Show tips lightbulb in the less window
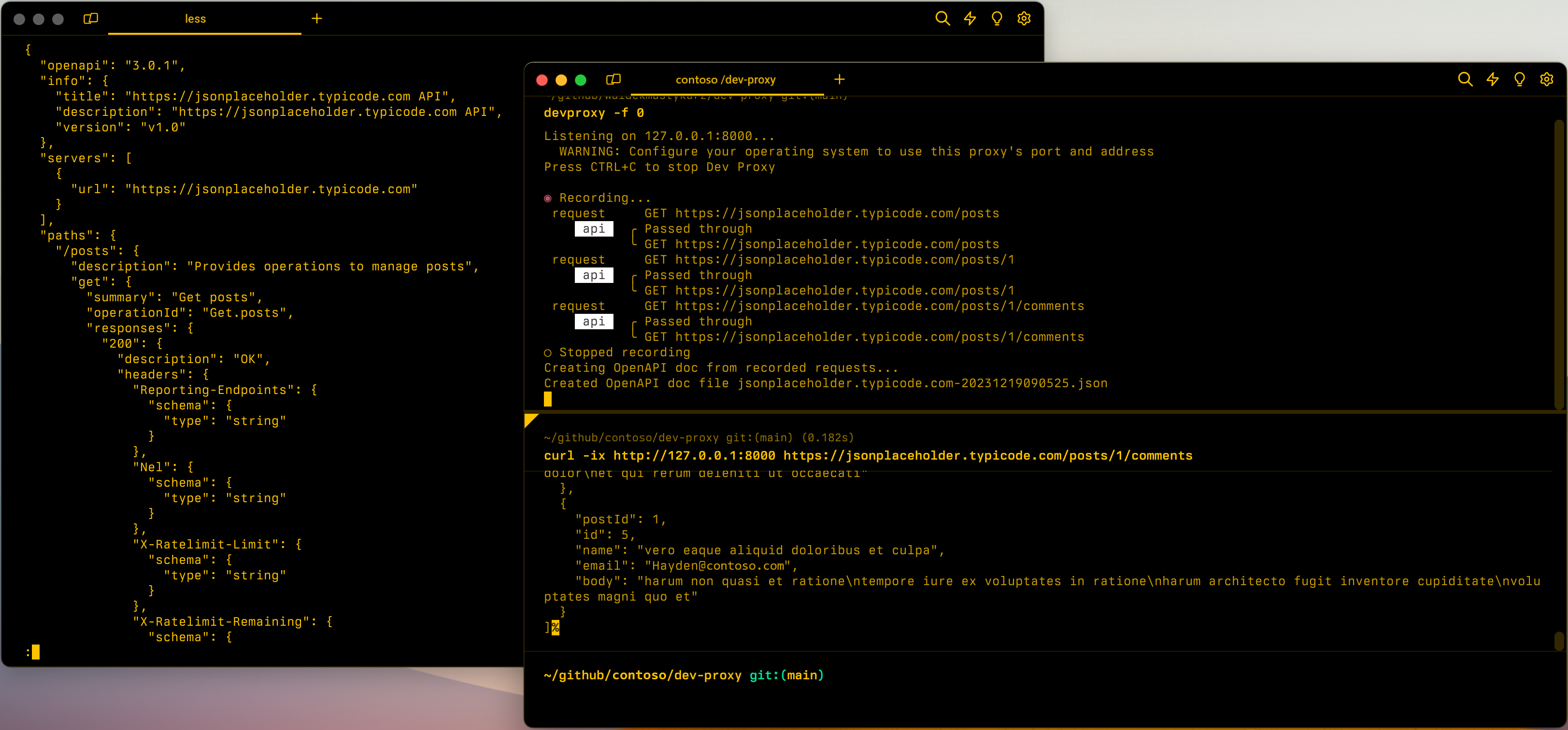Viewport: 1568px width, 730px height. pos(996,19)
